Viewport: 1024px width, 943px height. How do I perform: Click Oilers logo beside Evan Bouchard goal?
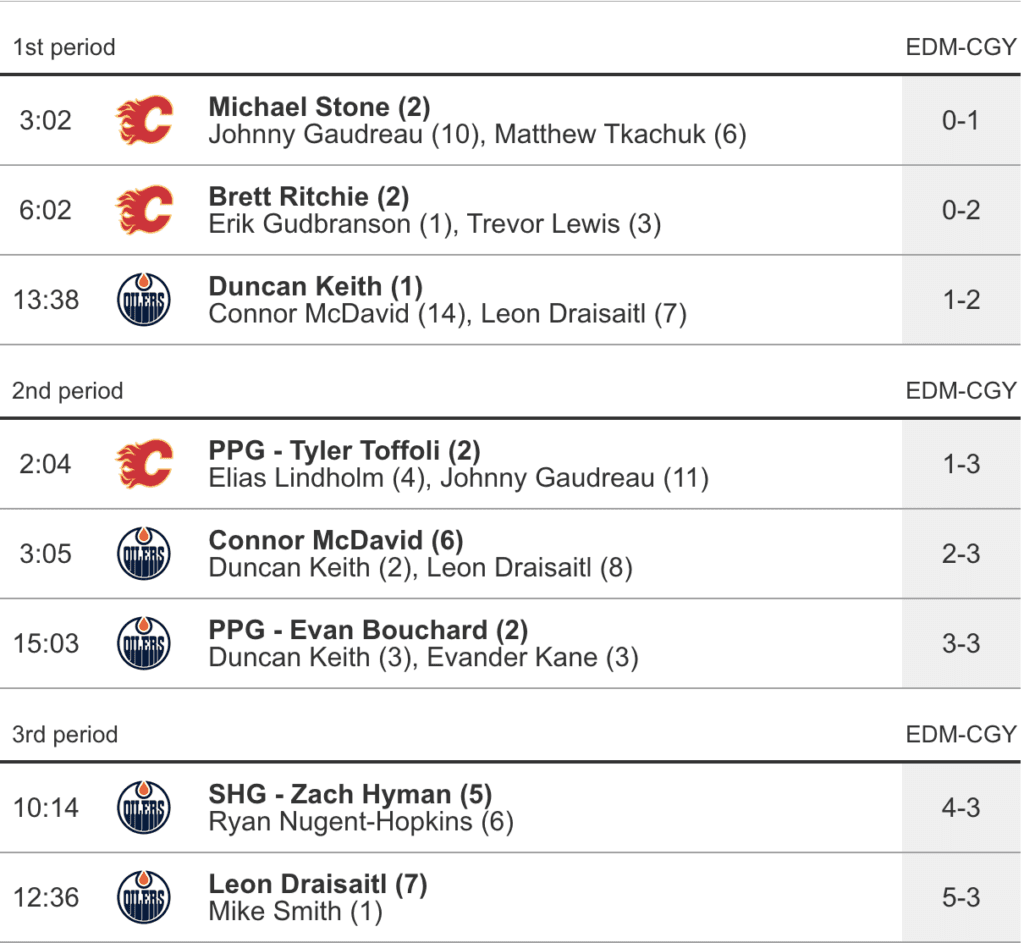(x=144, y=643)
